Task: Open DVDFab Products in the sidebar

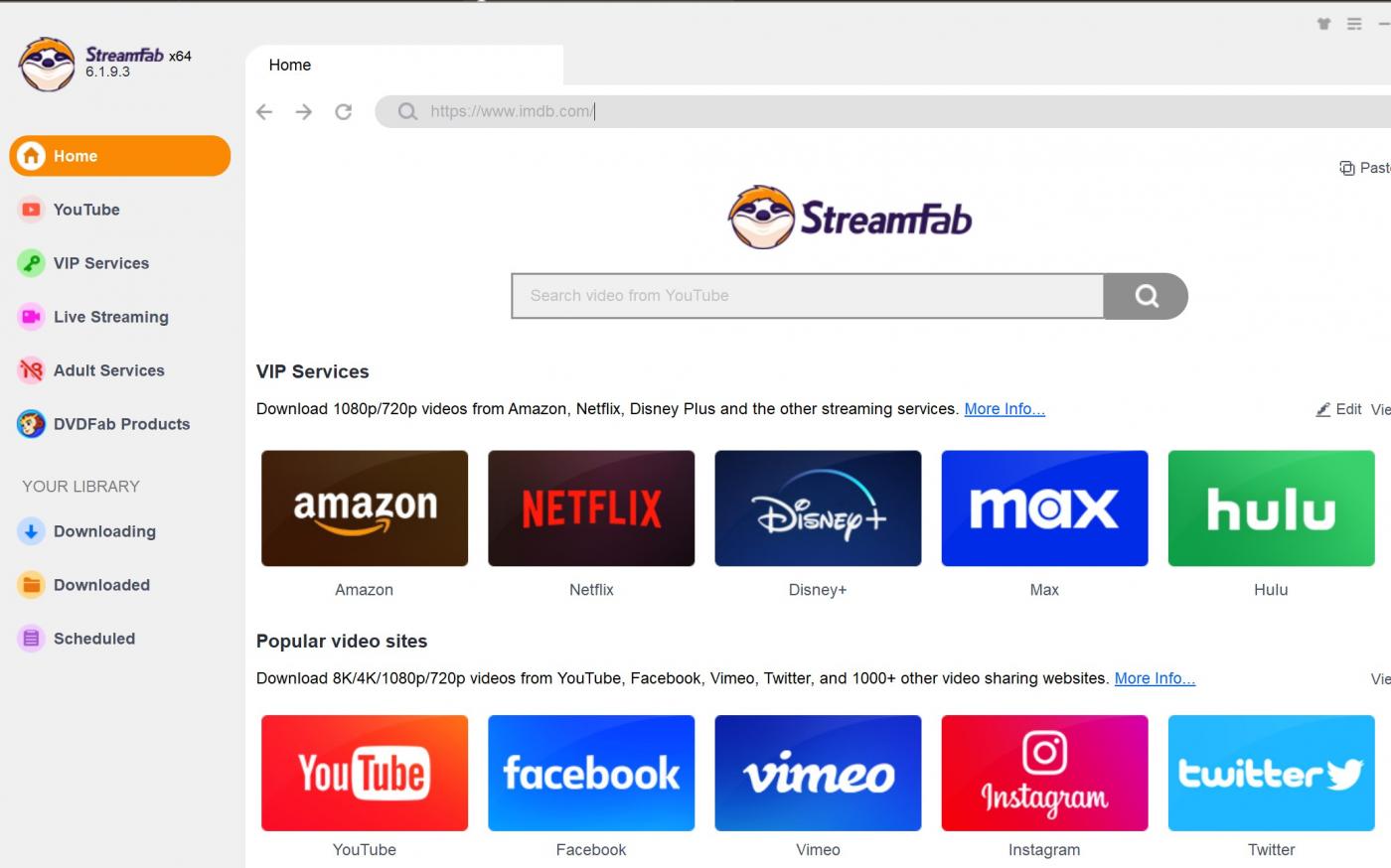Action: (x=121, y=424)
